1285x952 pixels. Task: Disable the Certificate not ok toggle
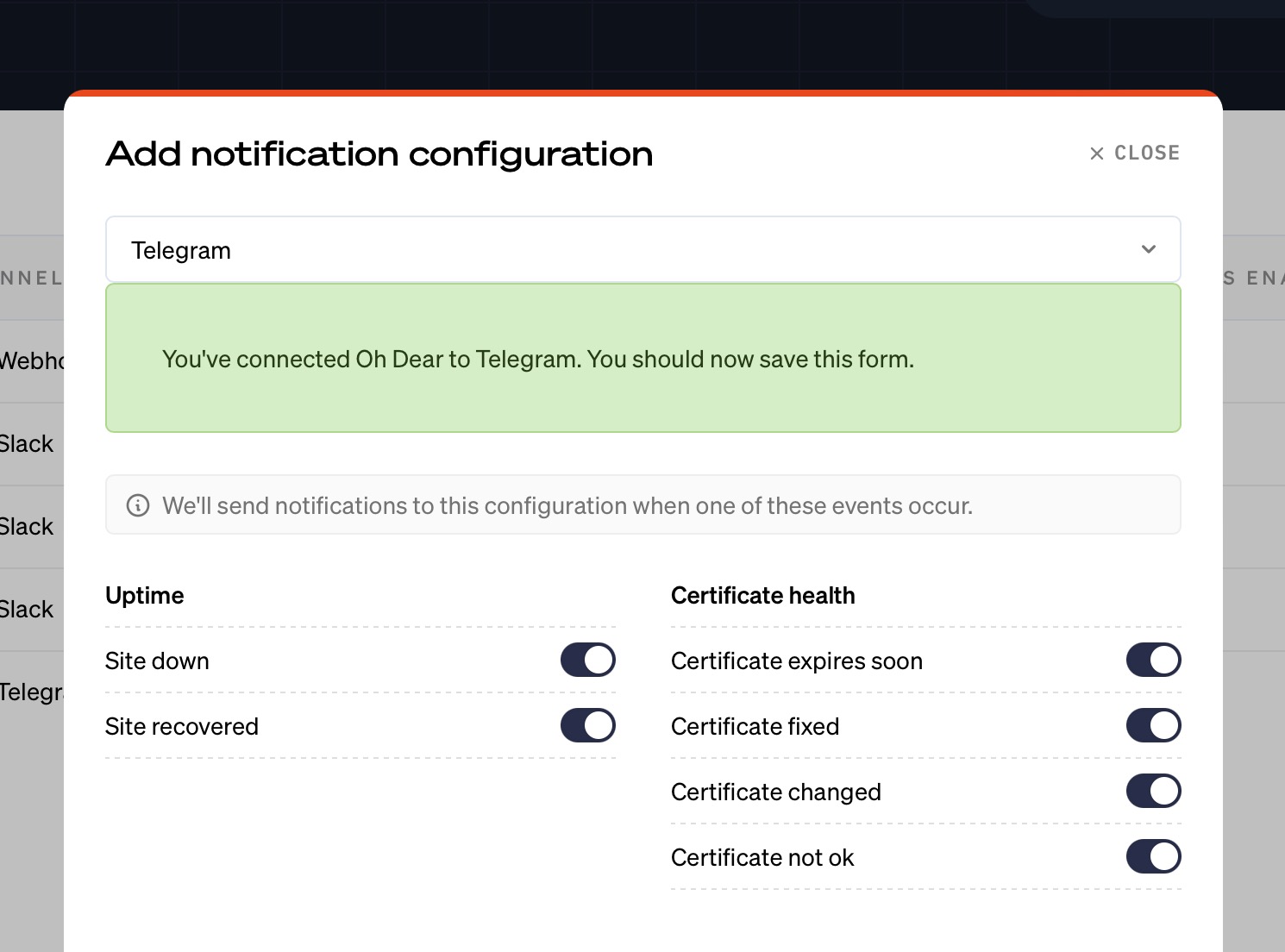click(x=1153, y=857)
